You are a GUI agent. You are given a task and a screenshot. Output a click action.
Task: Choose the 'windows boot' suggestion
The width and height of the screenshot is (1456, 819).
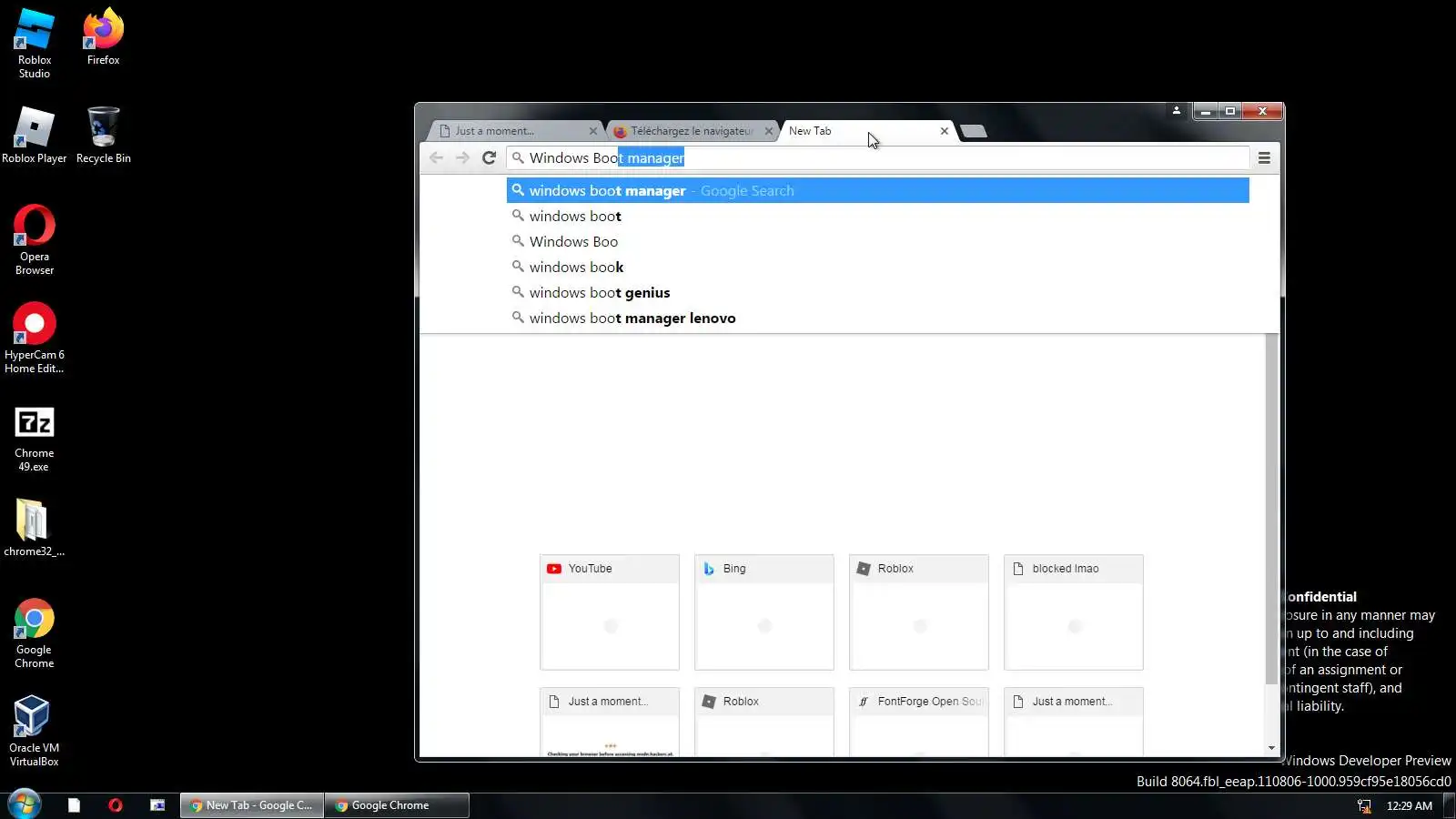tap(877, 216)
